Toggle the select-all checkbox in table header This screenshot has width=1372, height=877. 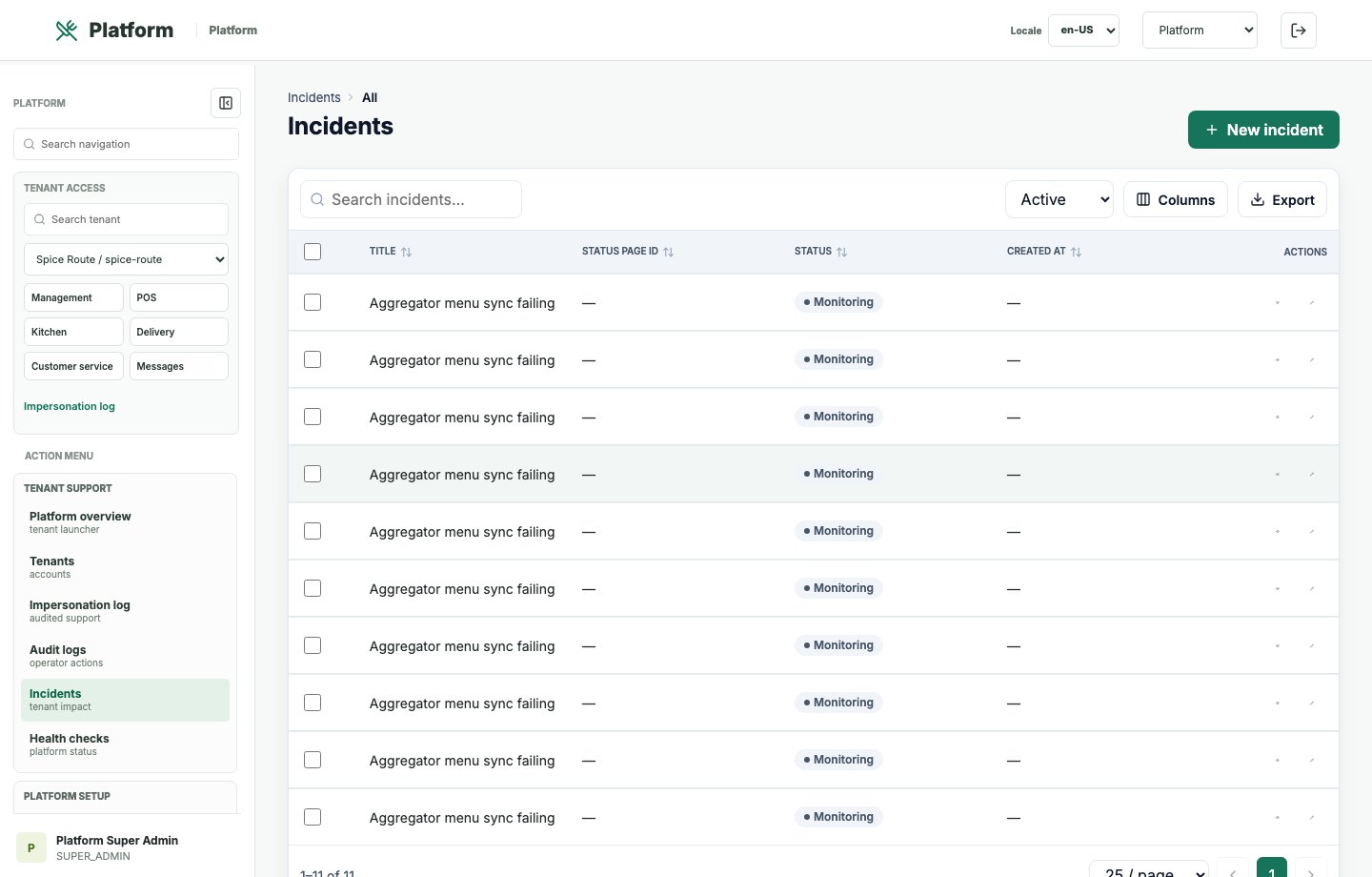coord(313,252)
